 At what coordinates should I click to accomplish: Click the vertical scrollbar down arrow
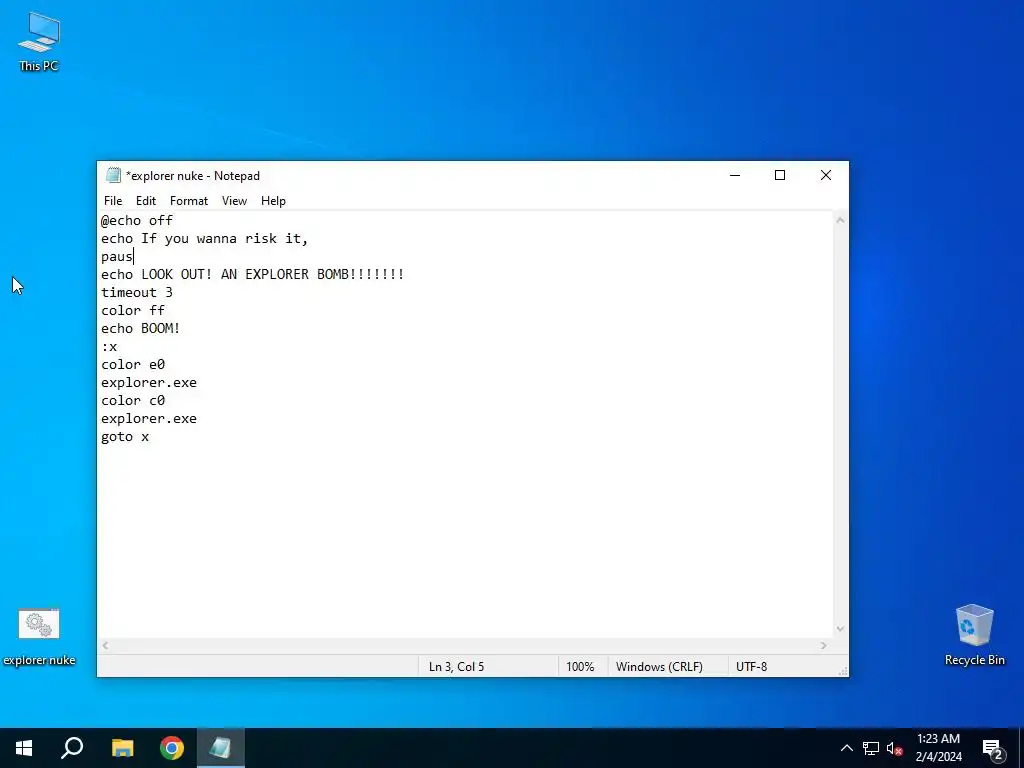(840, 629)
